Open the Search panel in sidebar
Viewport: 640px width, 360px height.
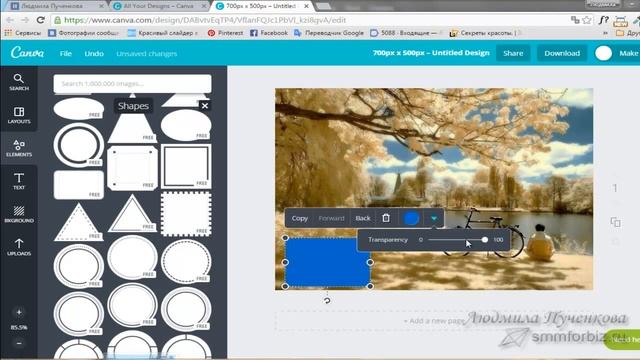click(x=19, y=82)
